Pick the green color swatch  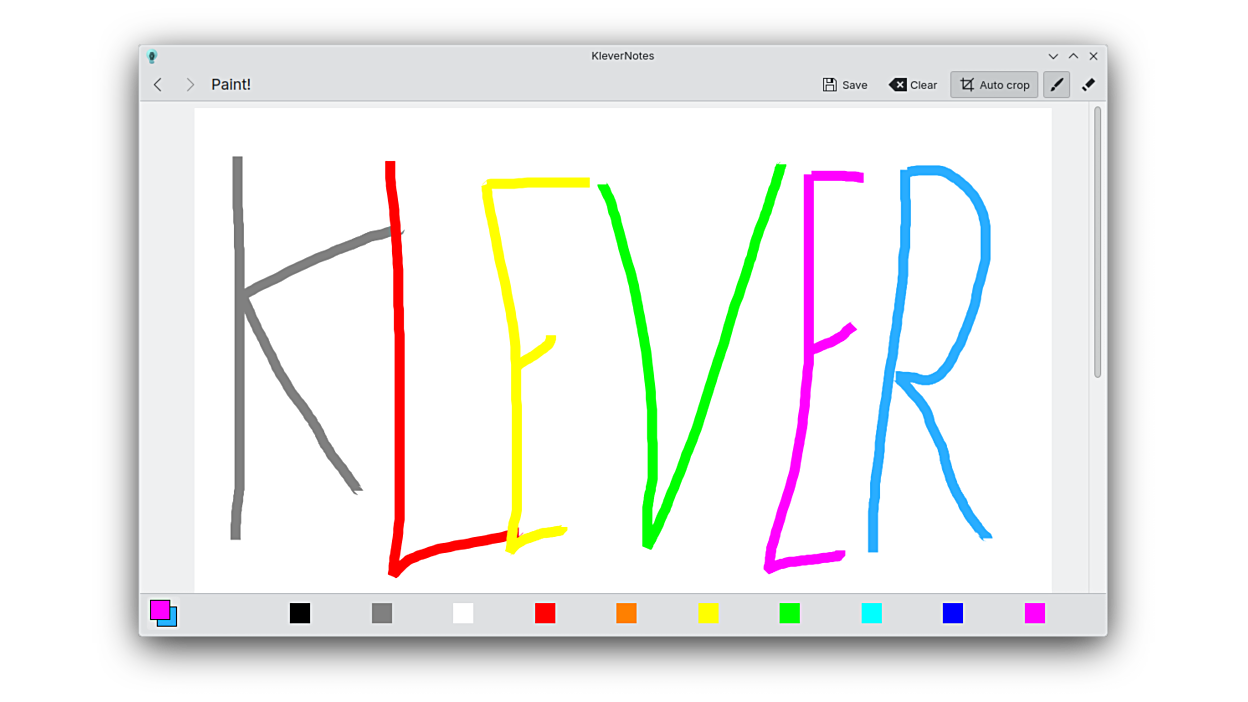[790, 613]
